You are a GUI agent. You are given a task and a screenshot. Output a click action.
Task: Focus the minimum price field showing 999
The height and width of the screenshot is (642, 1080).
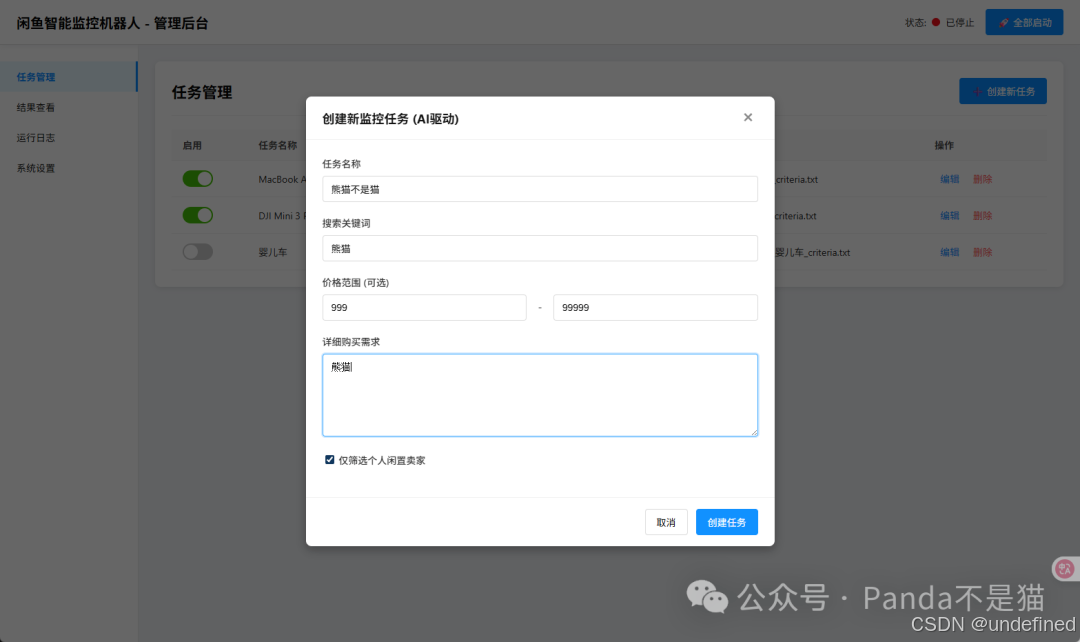tap(424, 307)
